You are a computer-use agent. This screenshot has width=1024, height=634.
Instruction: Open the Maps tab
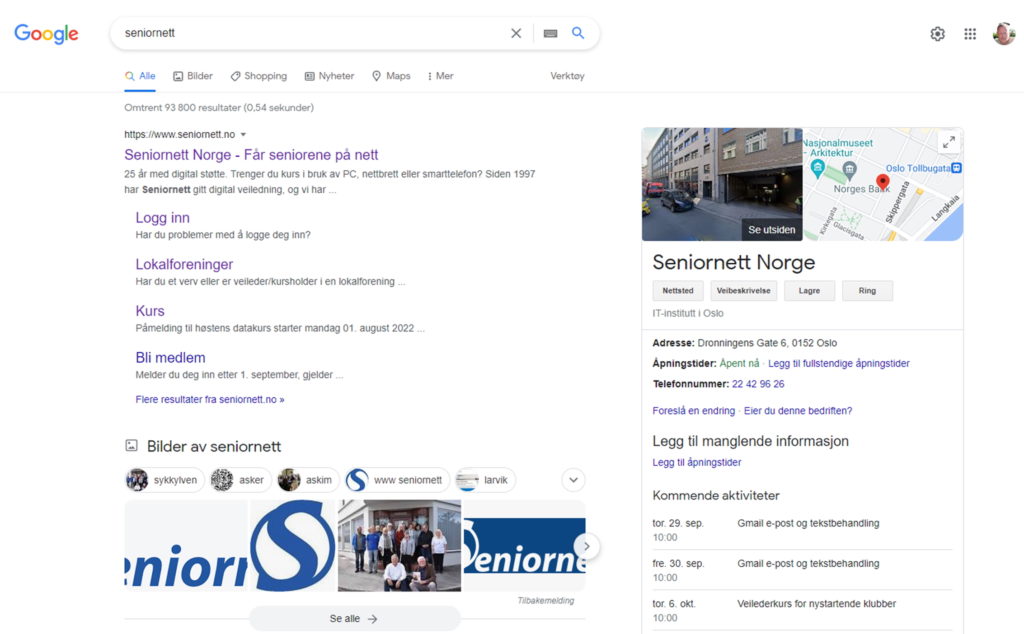390,76
